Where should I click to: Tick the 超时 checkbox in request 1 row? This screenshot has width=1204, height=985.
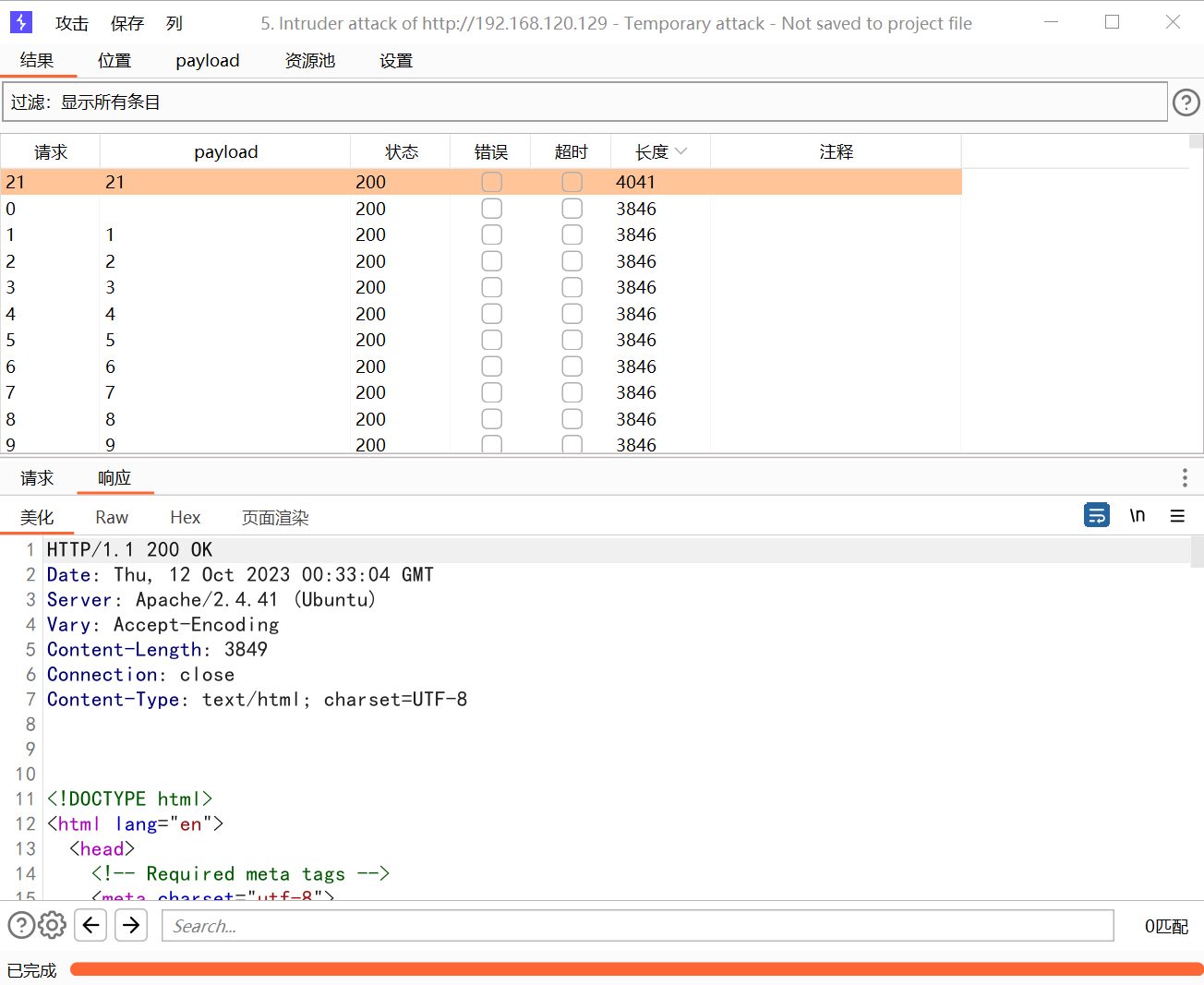pos(572,234)
